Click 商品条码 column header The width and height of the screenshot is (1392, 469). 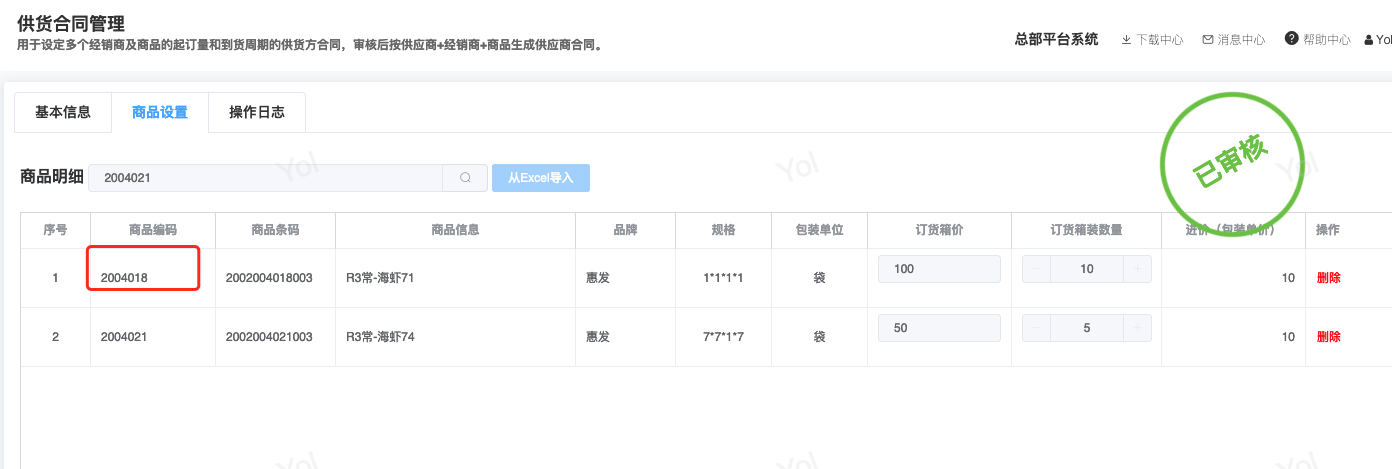pos(275,230)
